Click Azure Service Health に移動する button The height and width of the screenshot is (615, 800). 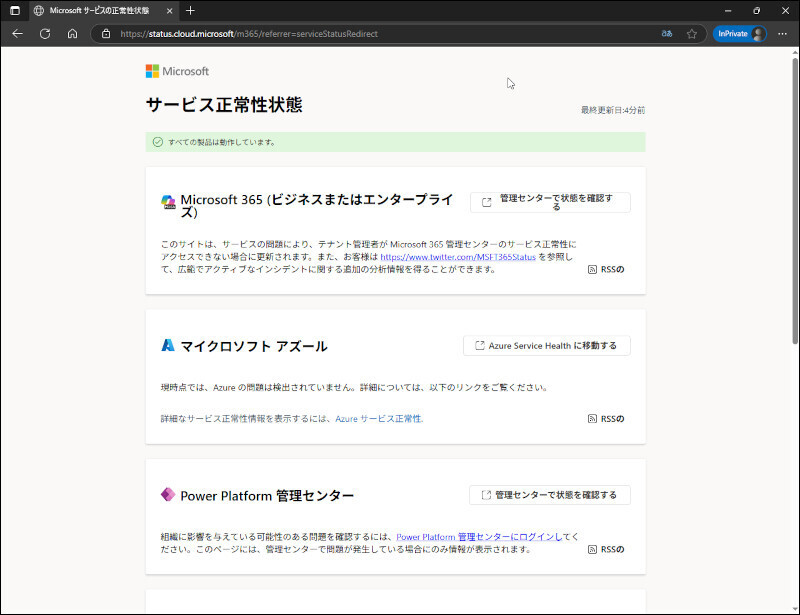pos(546,346)
